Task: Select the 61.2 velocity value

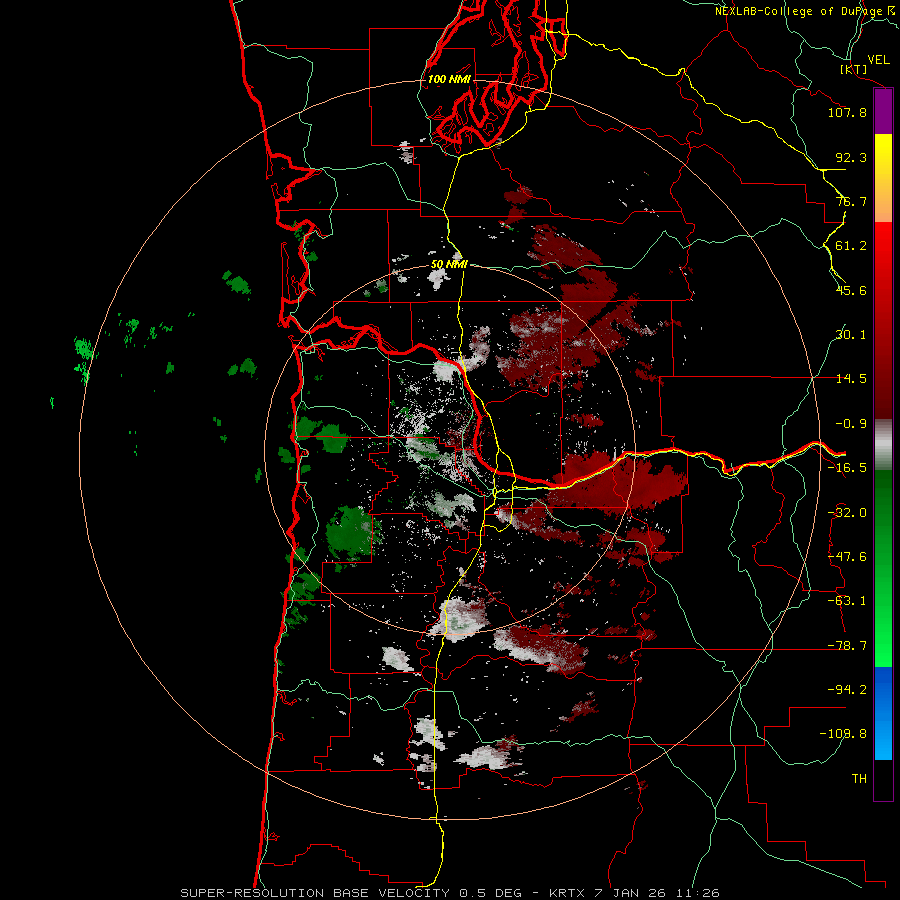Action: point(851,246)
